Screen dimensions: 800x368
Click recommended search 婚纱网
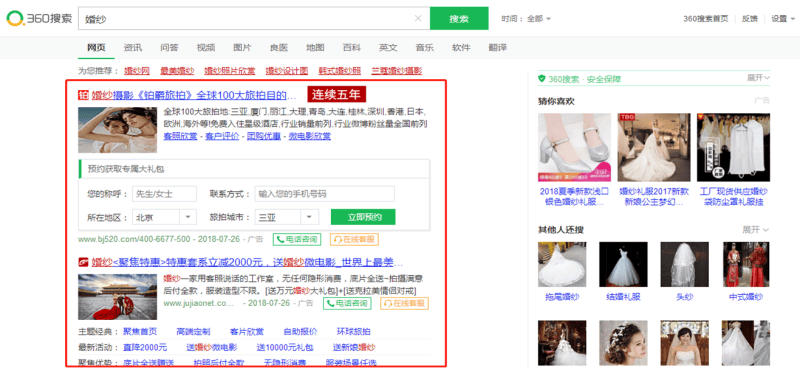click(137, 71)
